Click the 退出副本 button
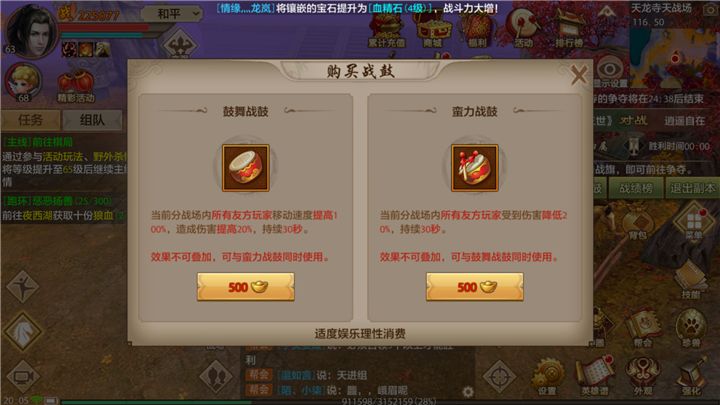This screenshot has height=405, width=720. click(692, 188)
